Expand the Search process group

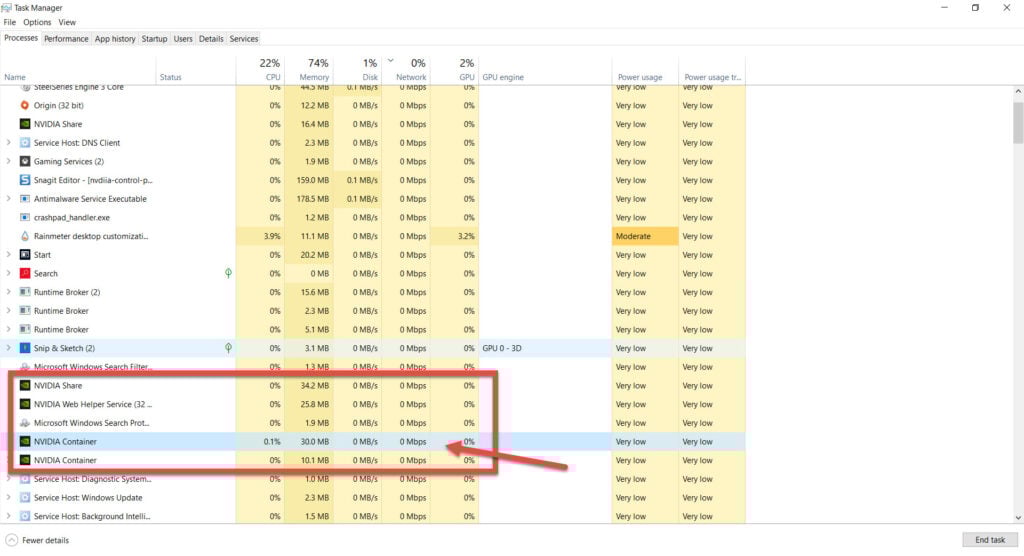click(8, 273)
